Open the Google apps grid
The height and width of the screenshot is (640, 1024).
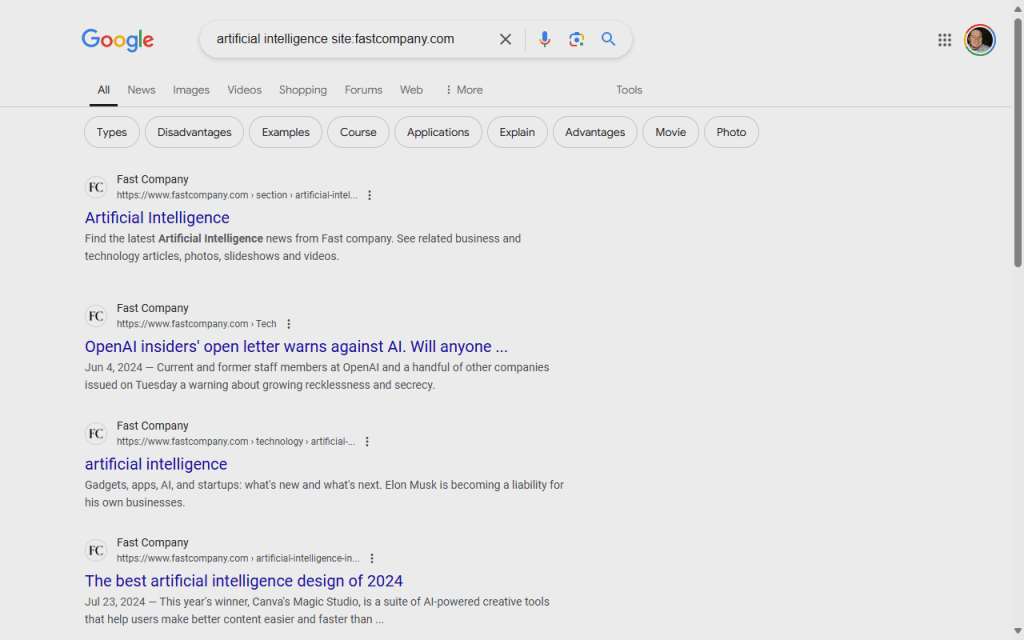click(944, 40)
